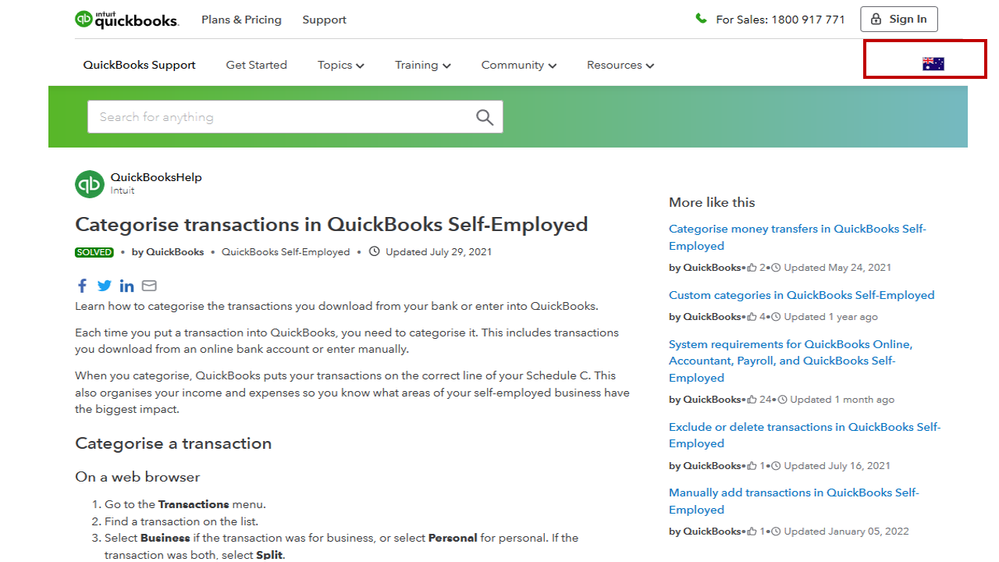Expand the Community dropdown
999x562 pixels.
coord(518,65)
